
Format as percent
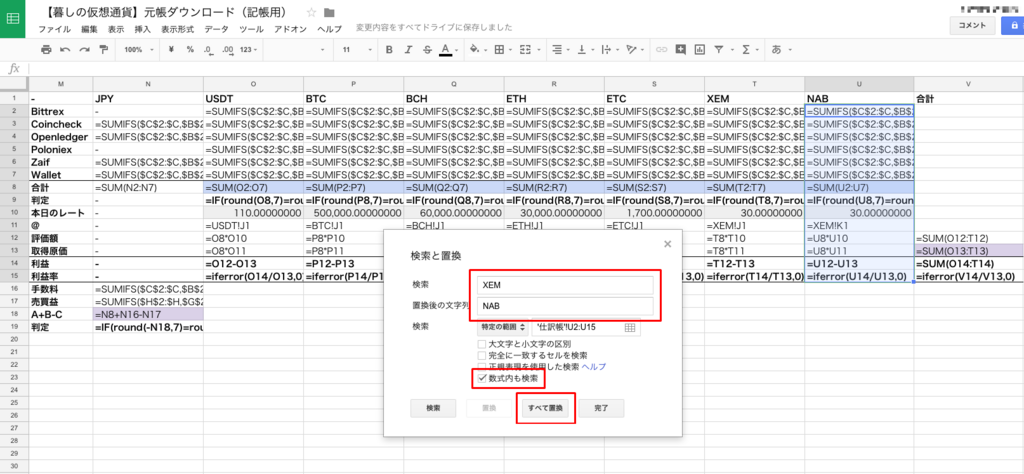(190, 50)
